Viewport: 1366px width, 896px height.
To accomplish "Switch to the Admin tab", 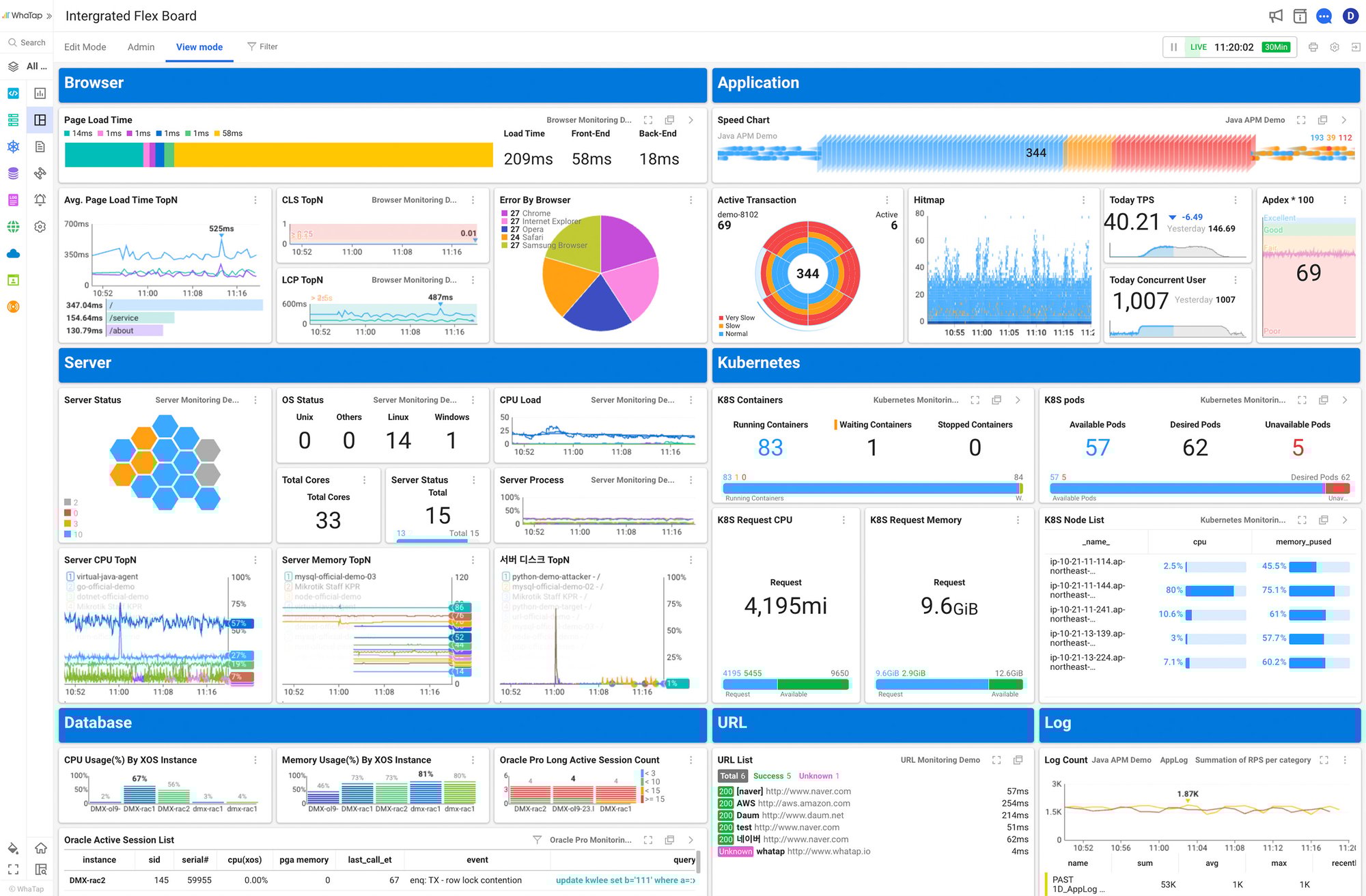I will point(141,47).
